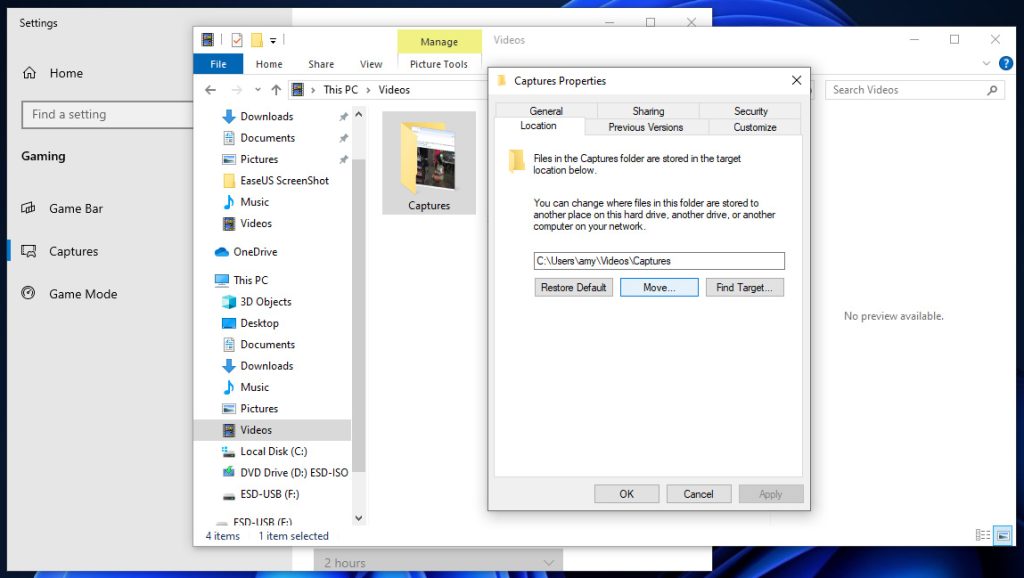Open the 2 hours dropdown in Settings

point(438,562)
